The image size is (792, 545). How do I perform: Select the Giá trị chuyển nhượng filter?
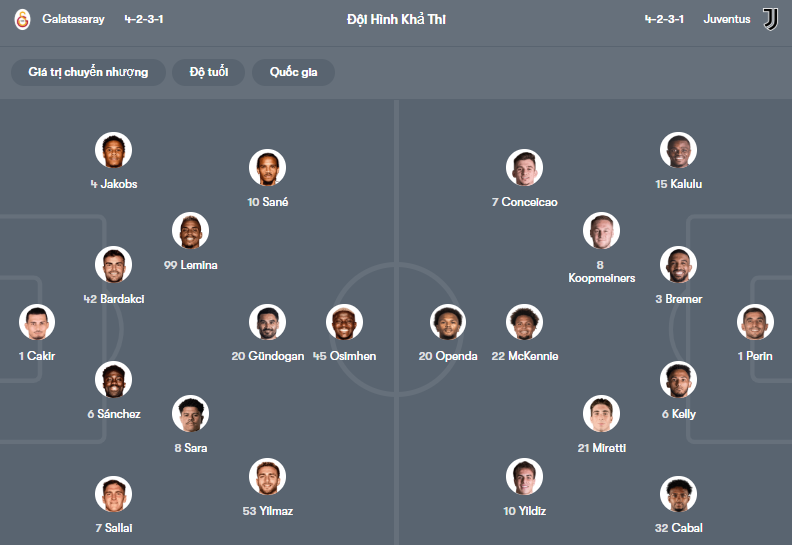click(x=88, y=72)
